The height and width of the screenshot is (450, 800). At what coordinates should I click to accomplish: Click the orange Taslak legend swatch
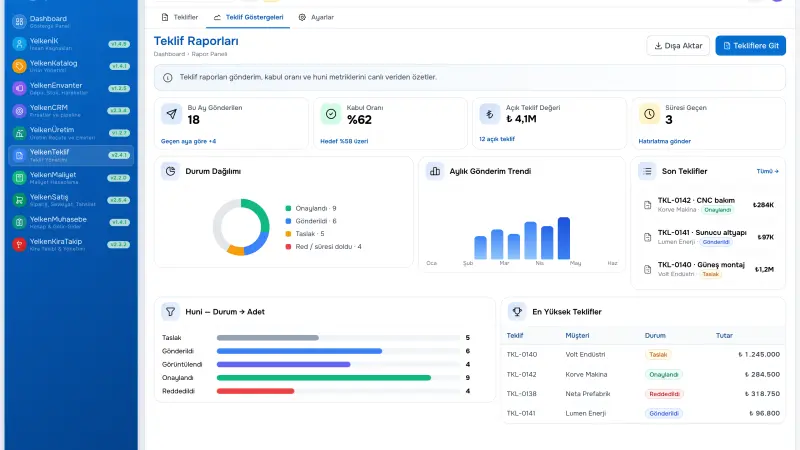pos(288,234)
